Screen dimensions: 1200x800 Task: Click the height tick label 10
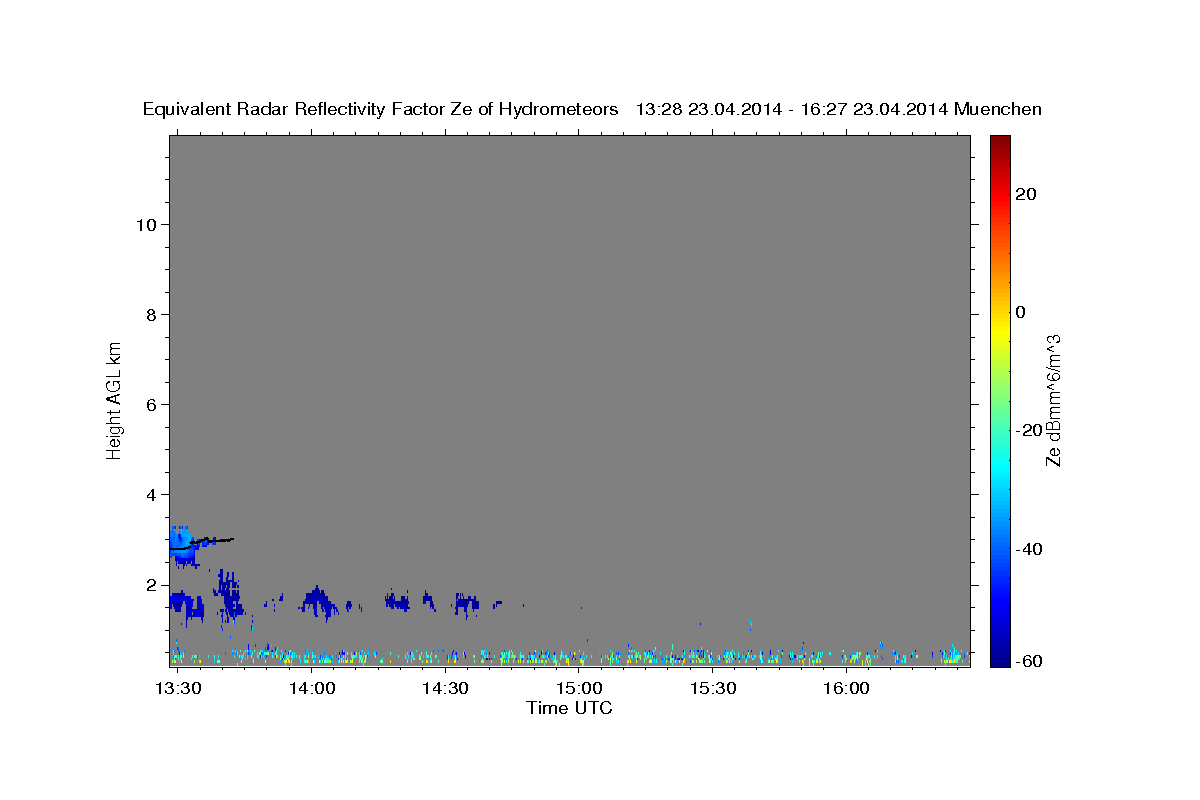[x=146, y=224]
